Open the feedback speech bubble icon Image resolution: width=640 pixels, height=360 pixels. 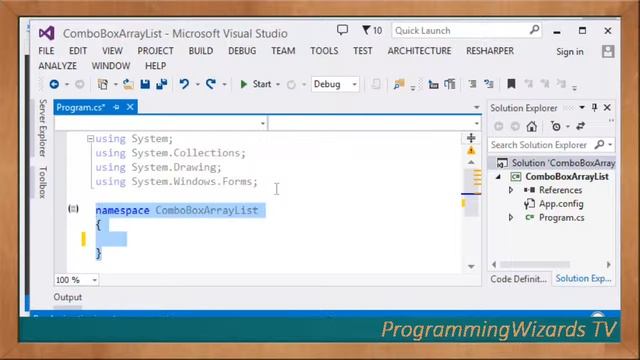(342, 30)
